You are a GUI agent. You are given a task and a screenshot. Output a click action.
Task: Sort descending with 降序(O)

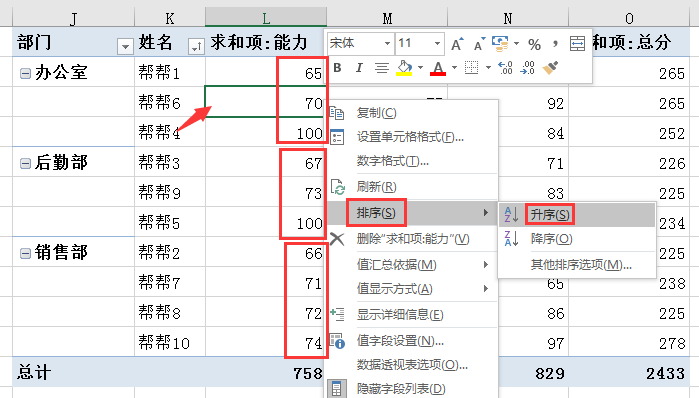(577, 239)
